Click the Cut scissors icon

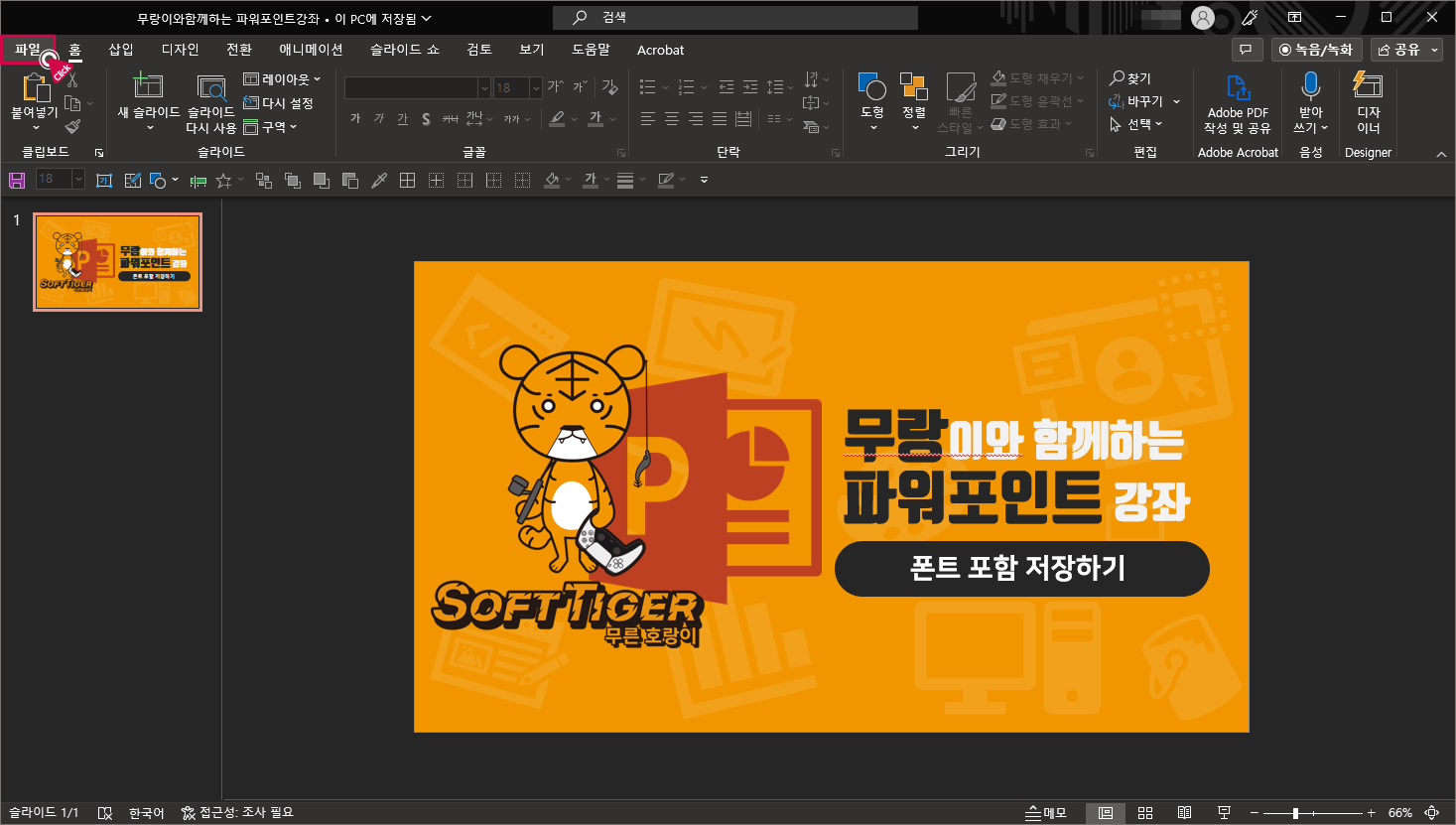pyautogui.click(x=71, y=78)
